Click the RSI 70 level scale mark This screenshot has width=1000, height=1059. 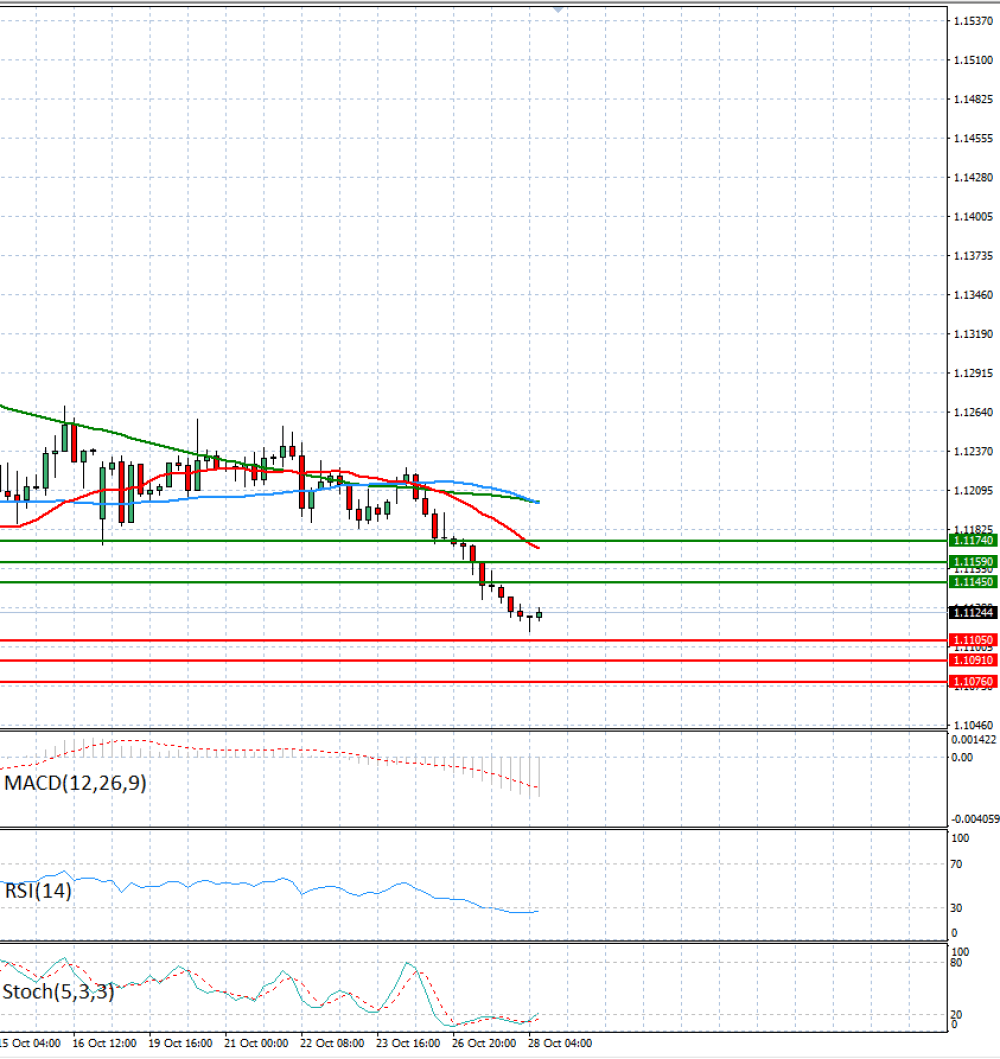956,864
